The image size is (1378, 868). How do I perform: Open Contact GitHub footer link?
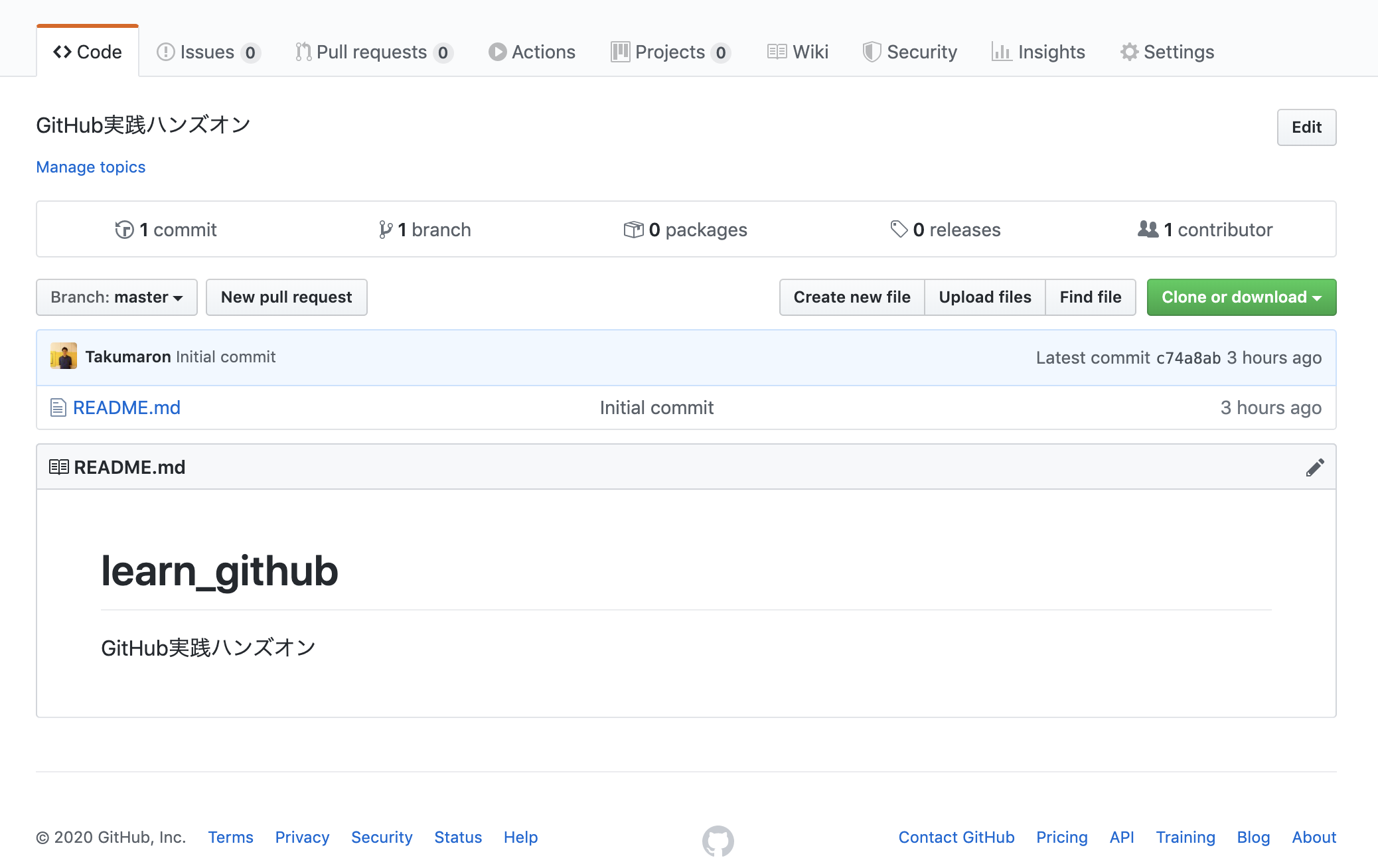coord(957,837)
